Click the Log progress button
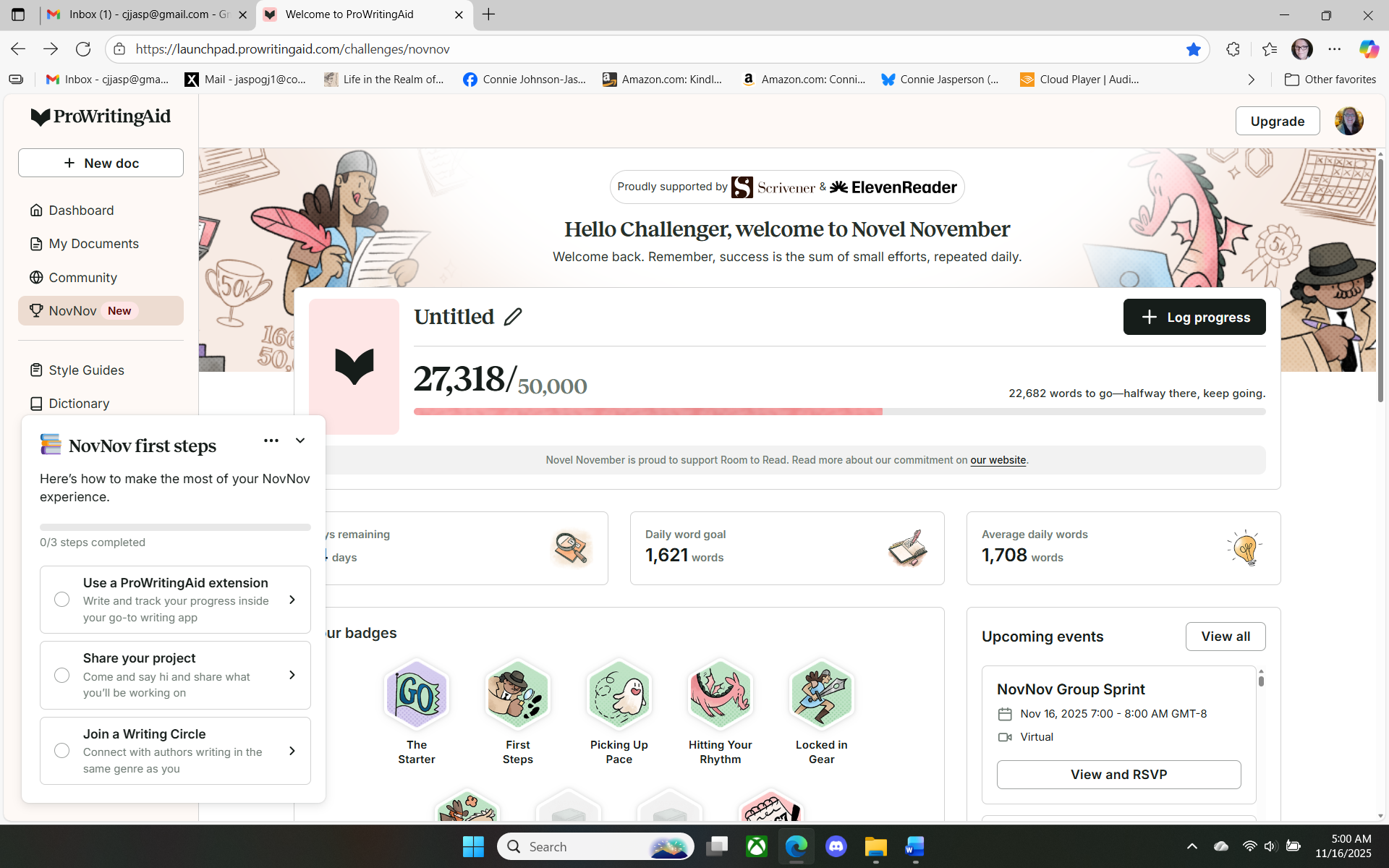 click(1194, 317)
